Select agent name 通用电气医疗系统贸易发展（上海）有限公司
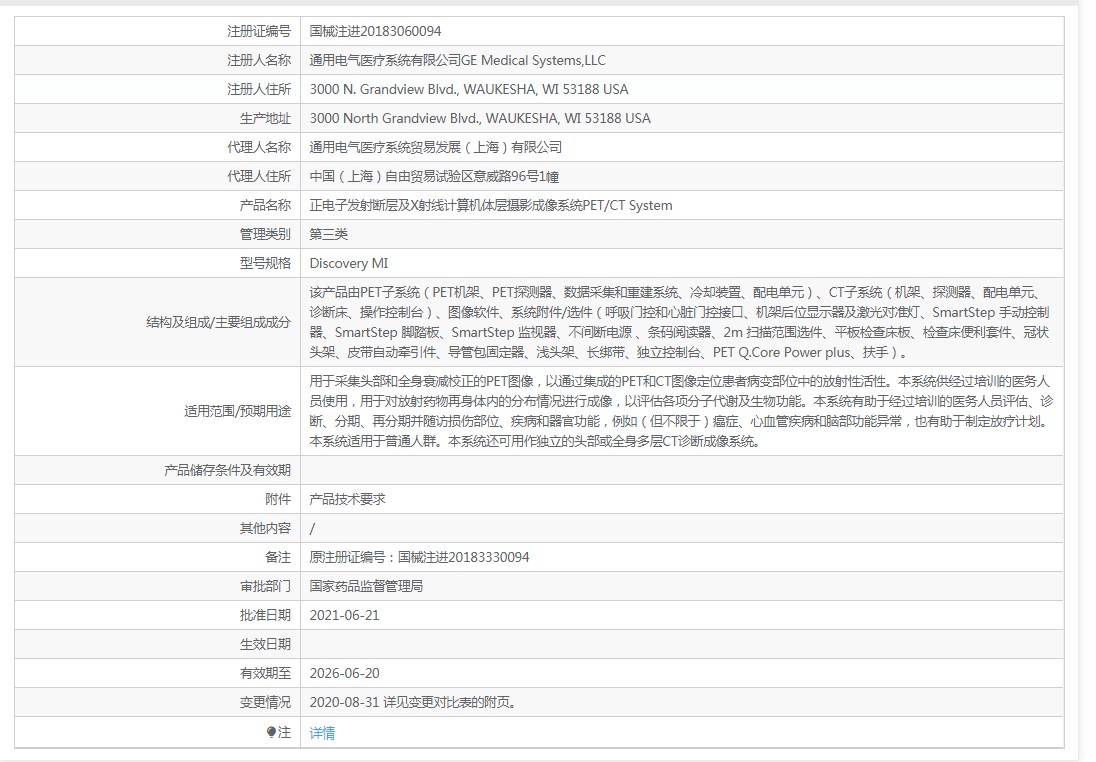This screenshot has height=762, width=1096. pyautogui.click(x=435, y=148)
